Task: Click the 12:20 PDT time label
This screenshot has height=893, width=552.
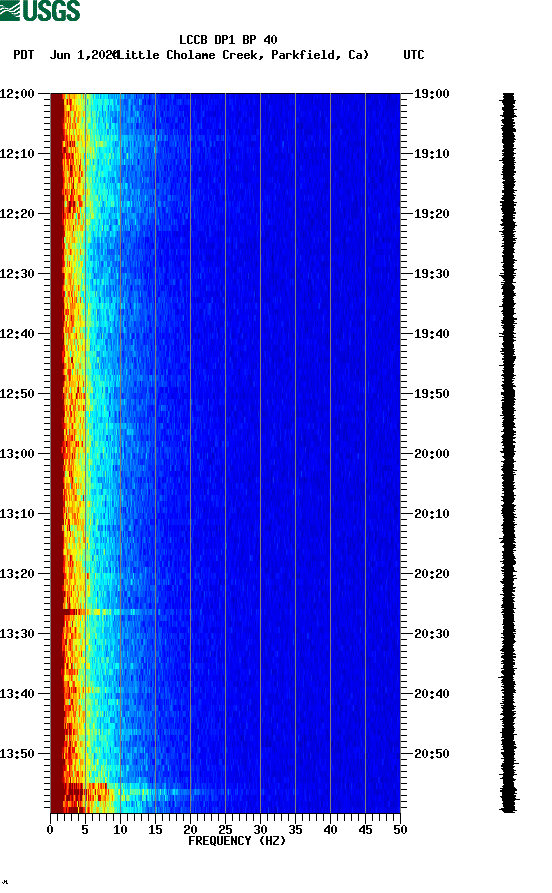Action: pos(17,214)
